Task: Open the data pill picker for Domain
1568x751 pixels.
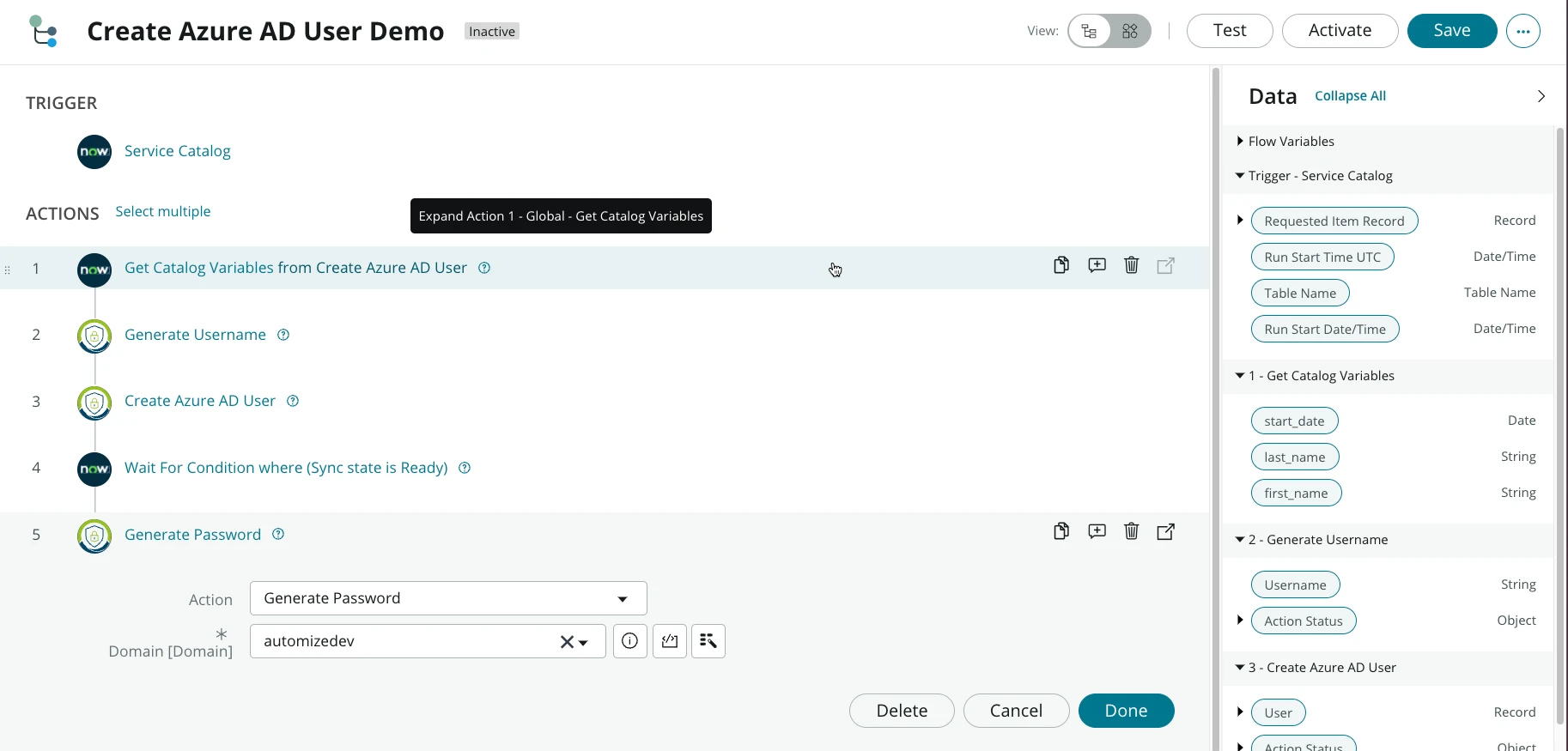Action: (x=708, y=641)
